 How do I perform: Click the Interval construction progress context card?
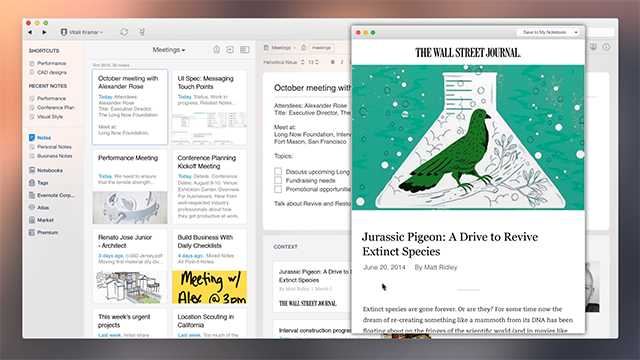(x=312, y=329)
